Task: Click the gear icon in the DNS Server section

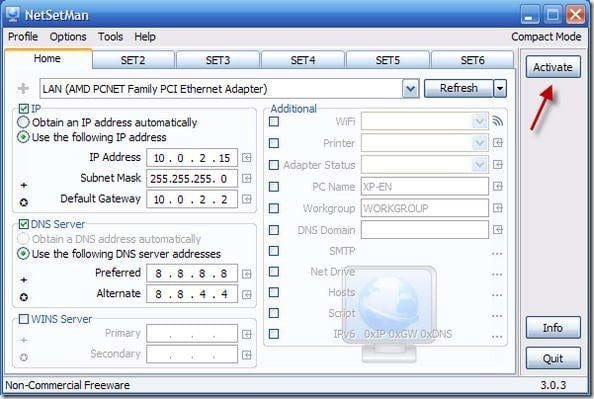Action: [24, 297]
